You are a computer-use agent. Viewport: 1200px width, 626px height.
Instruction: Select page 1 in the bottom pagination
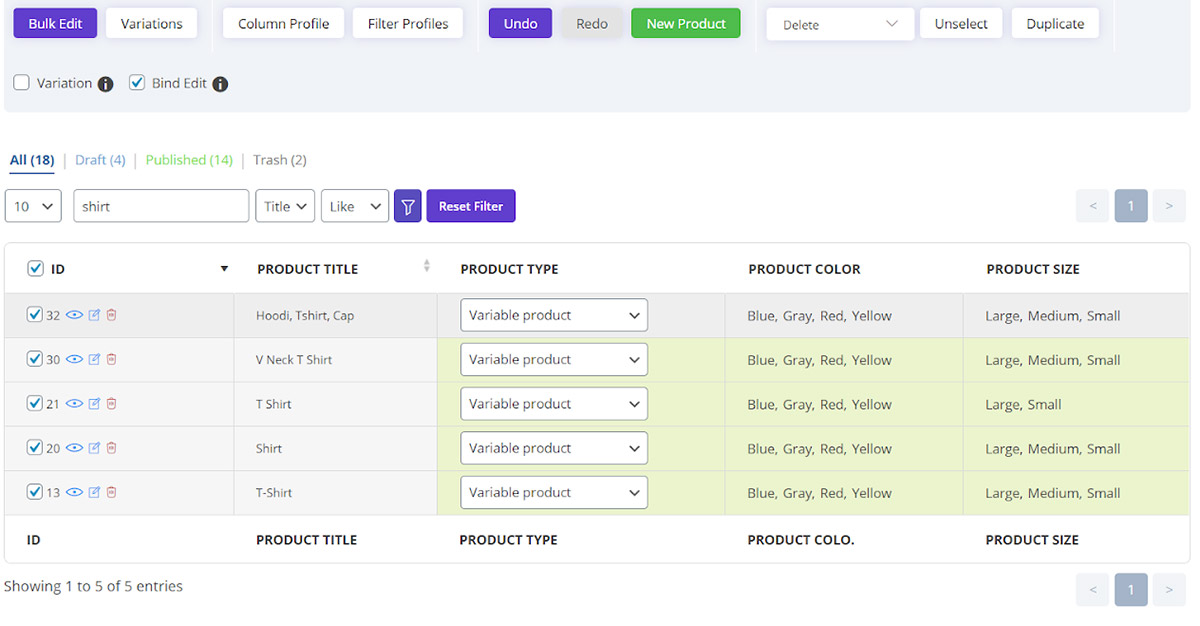point(1131,590)
